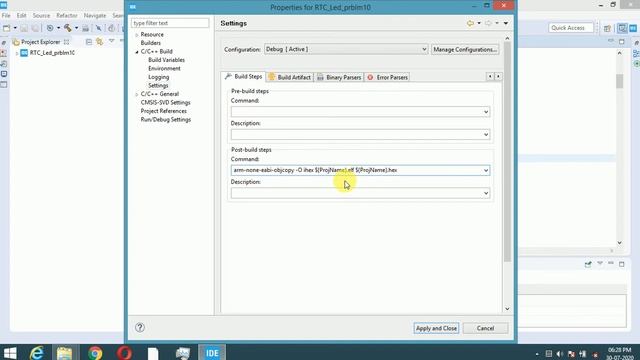Click the maximize view icon in the bottom-right panel
Image resolution: width=640 pixels, height=360 pixels.
click(622, 264)
